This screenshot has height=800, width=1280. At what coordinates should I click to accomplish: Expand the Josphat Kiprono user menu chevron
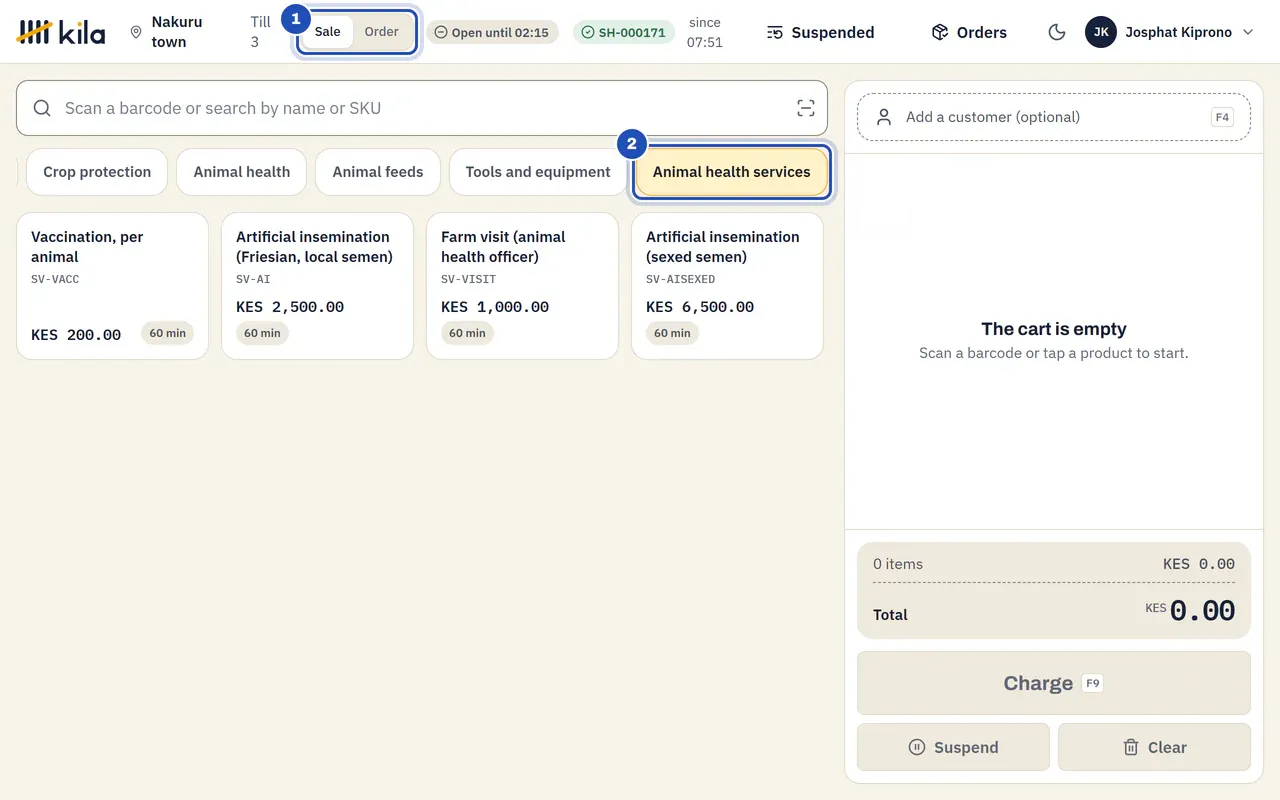[1248, 32]
